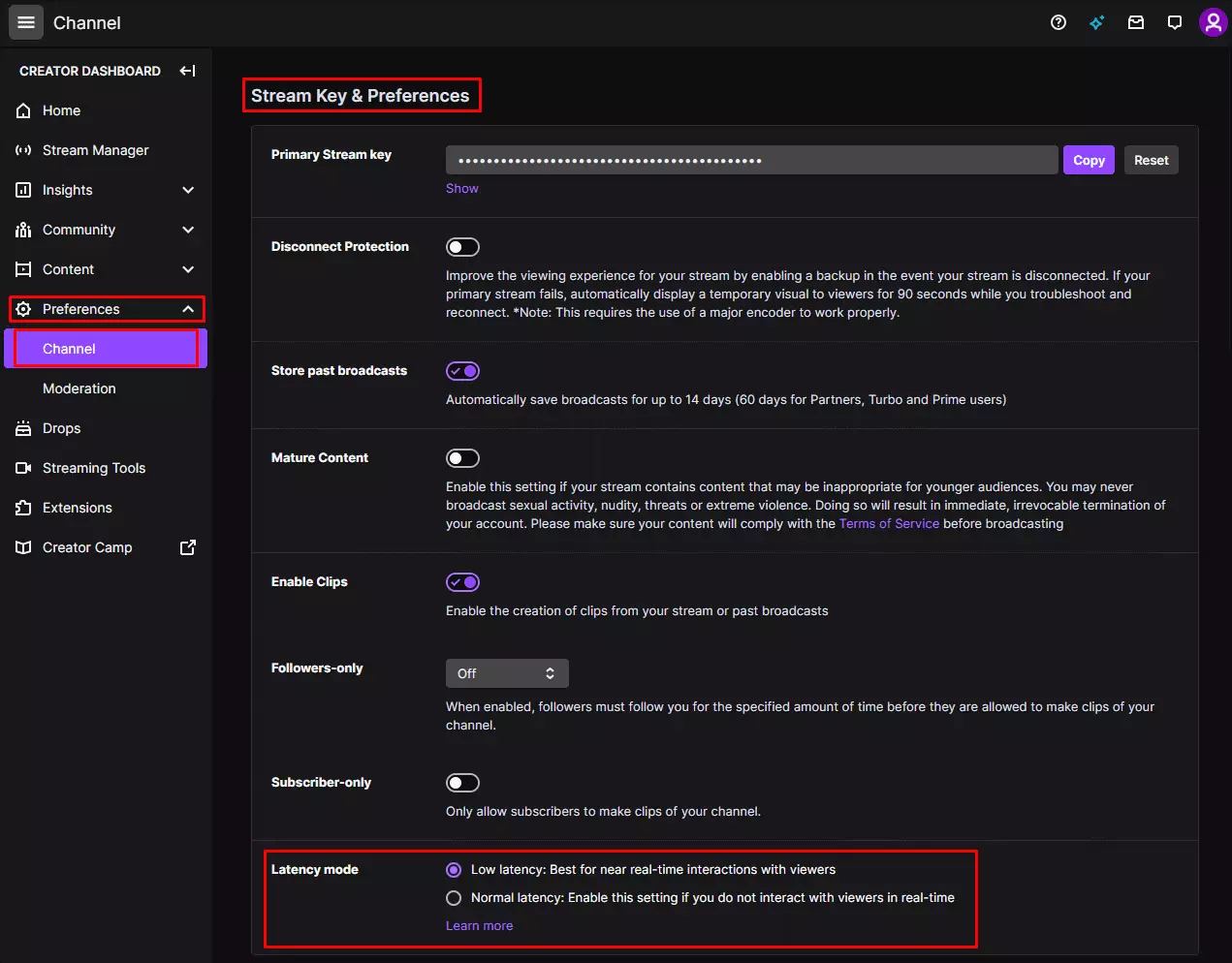Turn on Subscriber-only clips toggle
This screenshot has width=1232, height=963.
click(462, 783)
